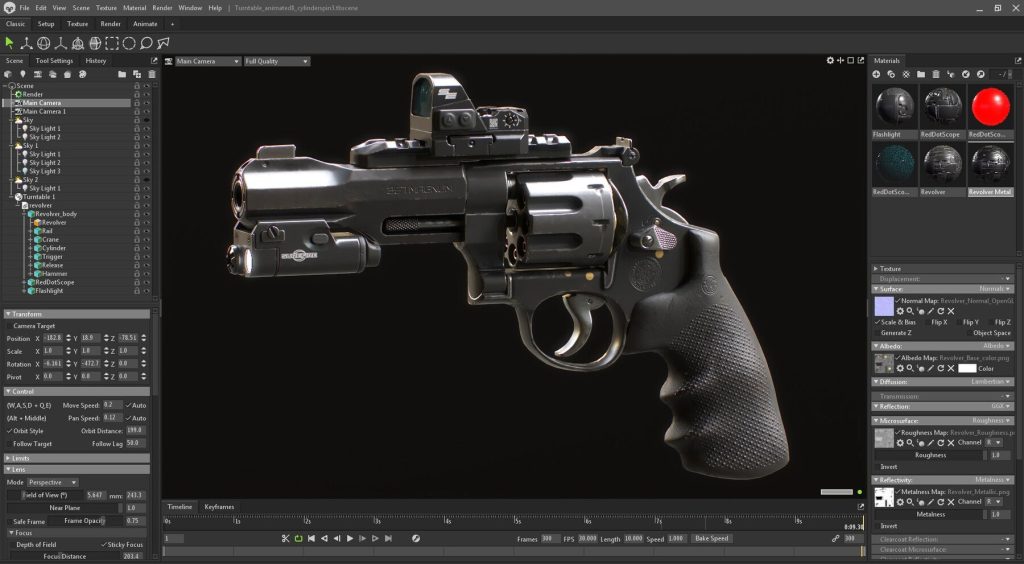1024x564 pixels.
Task: Open the Main Camera viewport dropdown
Action: pos(208,61)
